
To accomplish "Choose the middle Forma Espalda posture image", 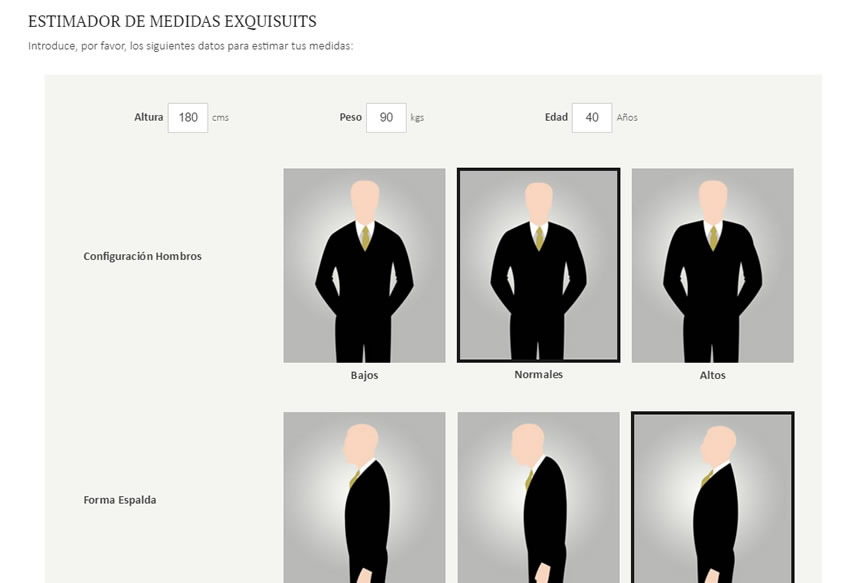I will 538,497.
